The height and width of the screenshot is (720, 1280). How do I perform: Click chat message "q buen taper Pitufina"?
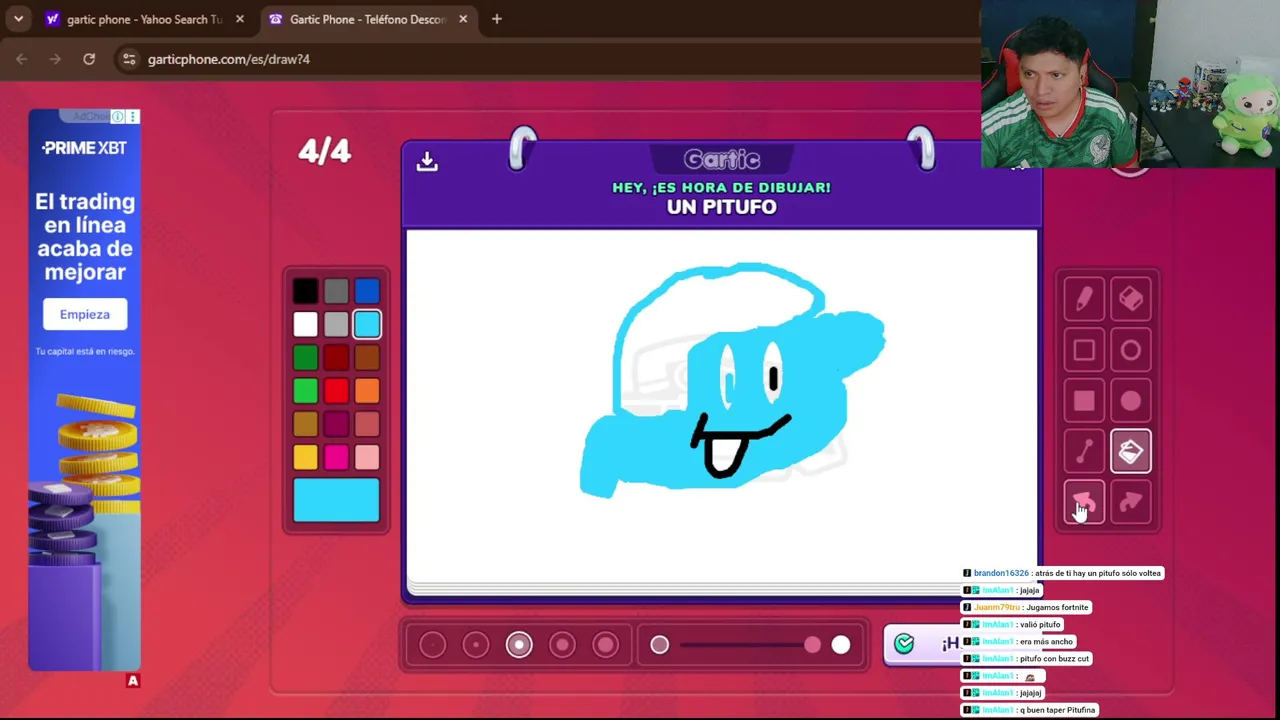click(1056, 710)
